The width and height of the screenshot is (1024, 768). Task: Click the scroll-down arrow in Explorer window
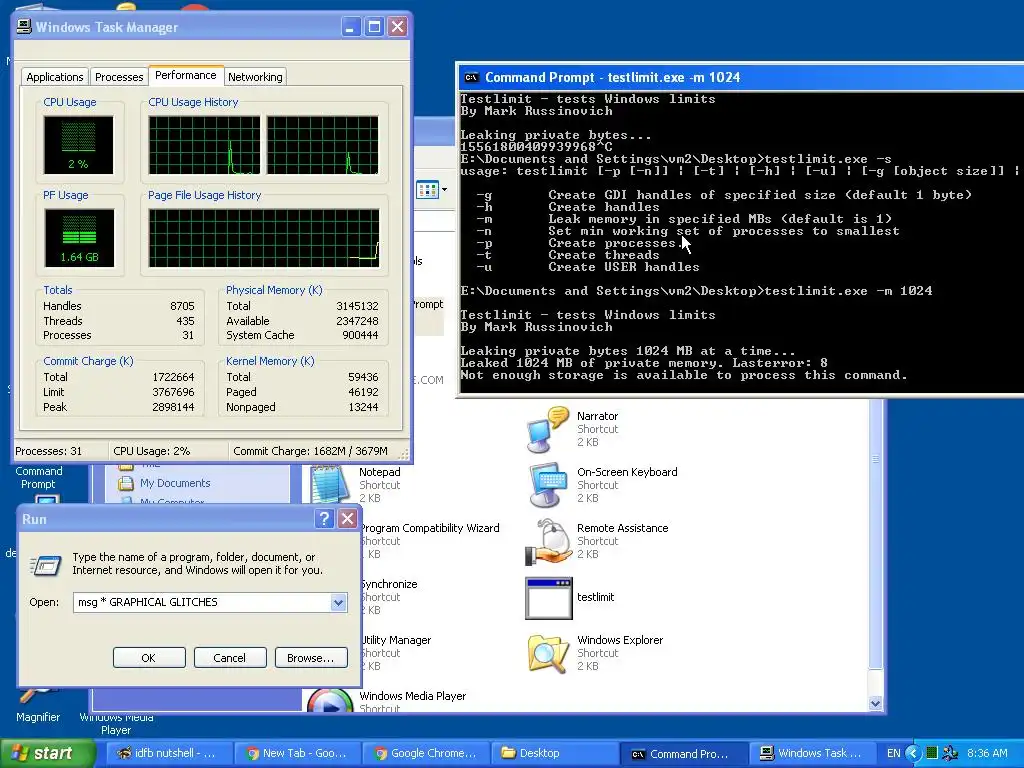[876, 703]
